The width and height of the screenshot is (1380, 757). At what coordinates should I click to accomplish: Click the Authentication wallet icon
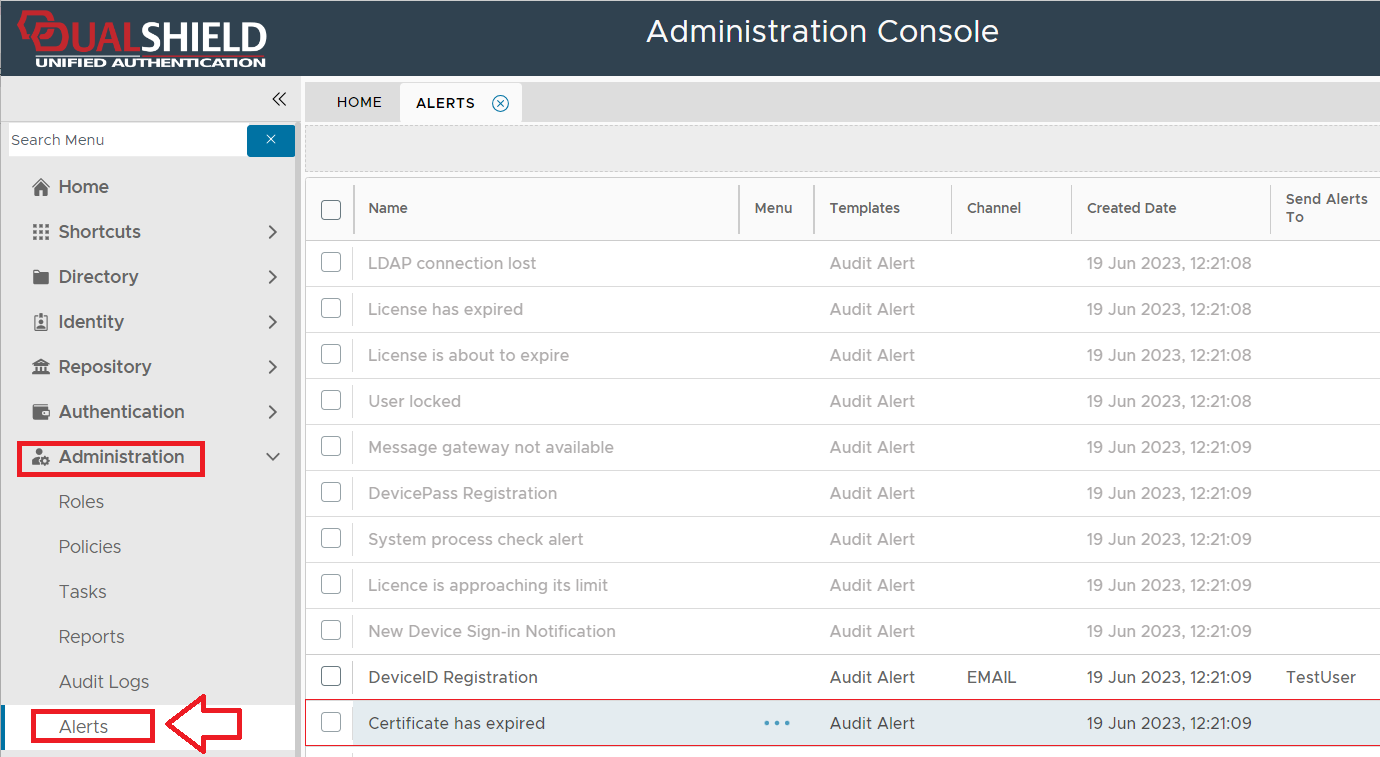coord(41,412)
